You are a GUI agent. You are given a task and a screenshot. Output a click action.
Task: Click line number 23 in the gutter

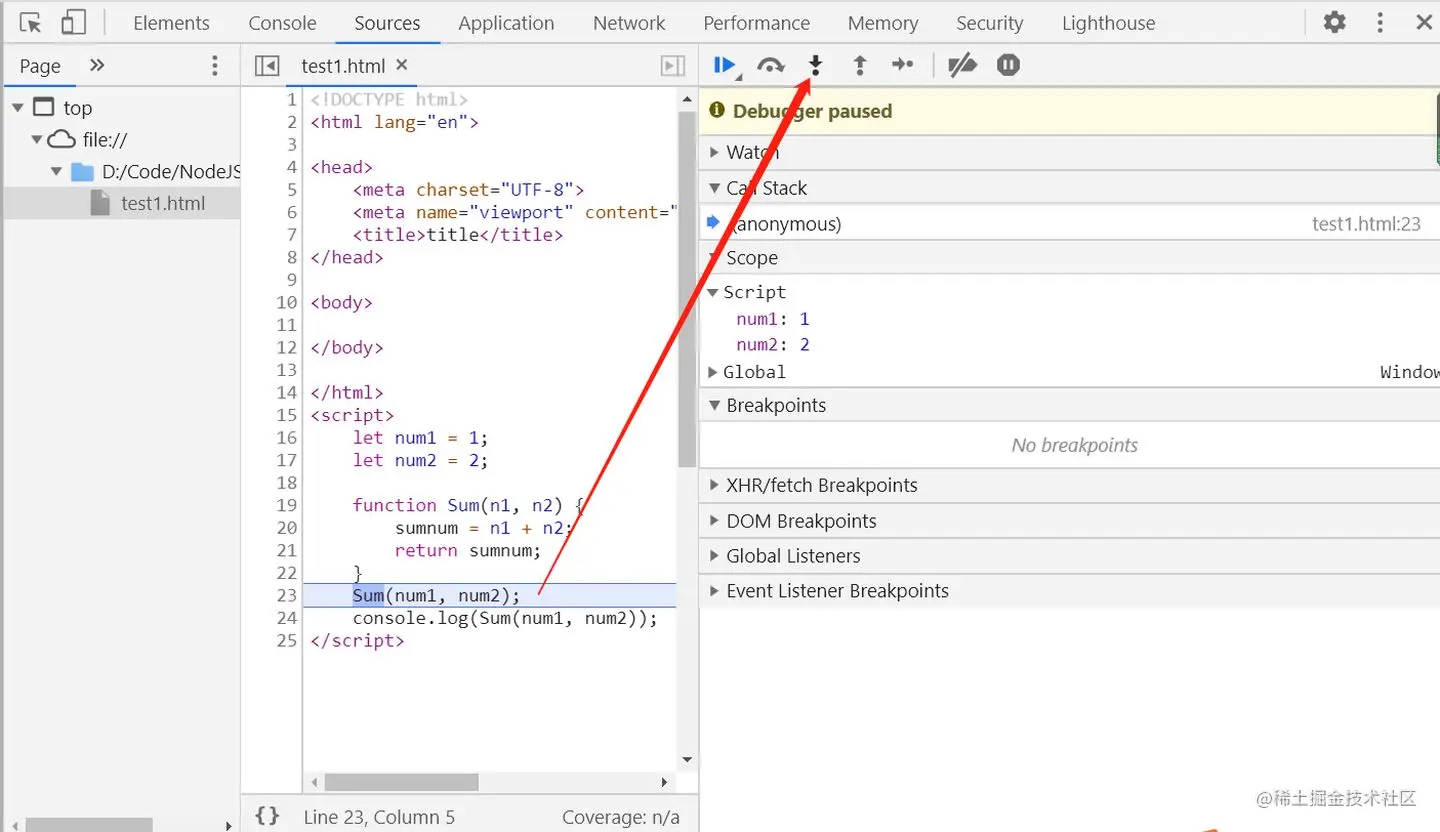287,595
